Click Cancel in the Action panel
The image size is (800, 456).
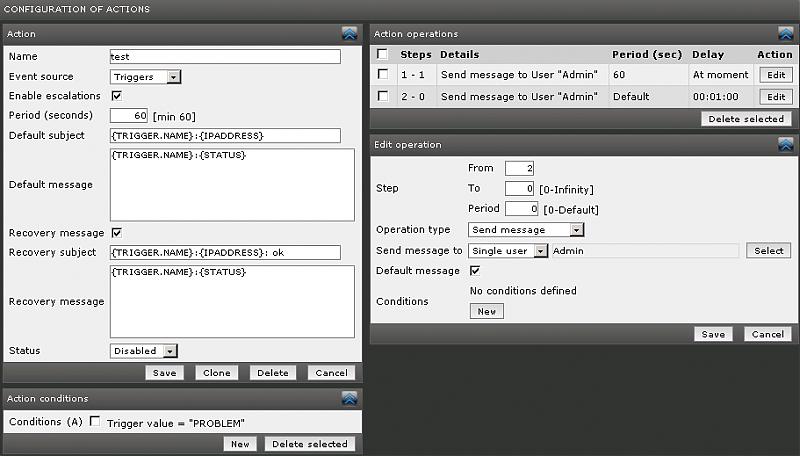tap(332, 373)
